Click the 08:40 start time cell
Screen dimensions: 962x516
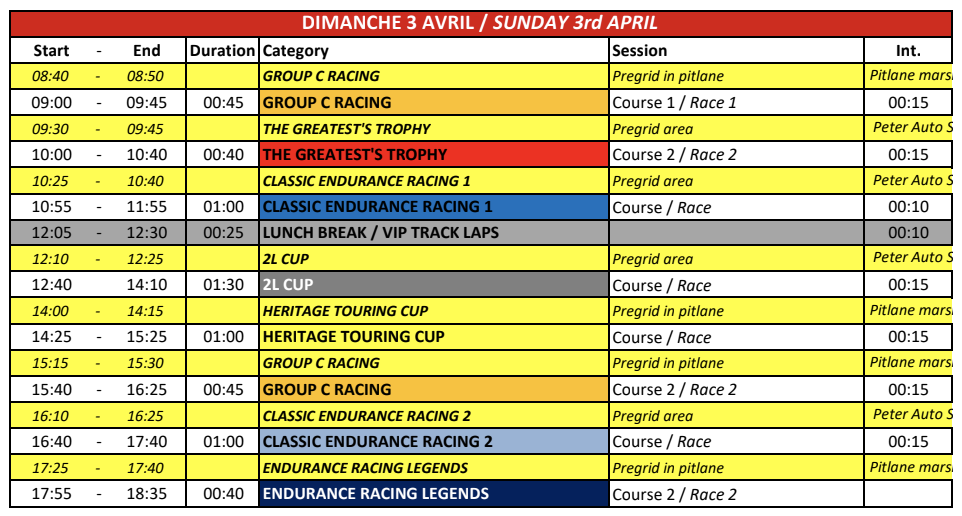coord(51,76)
